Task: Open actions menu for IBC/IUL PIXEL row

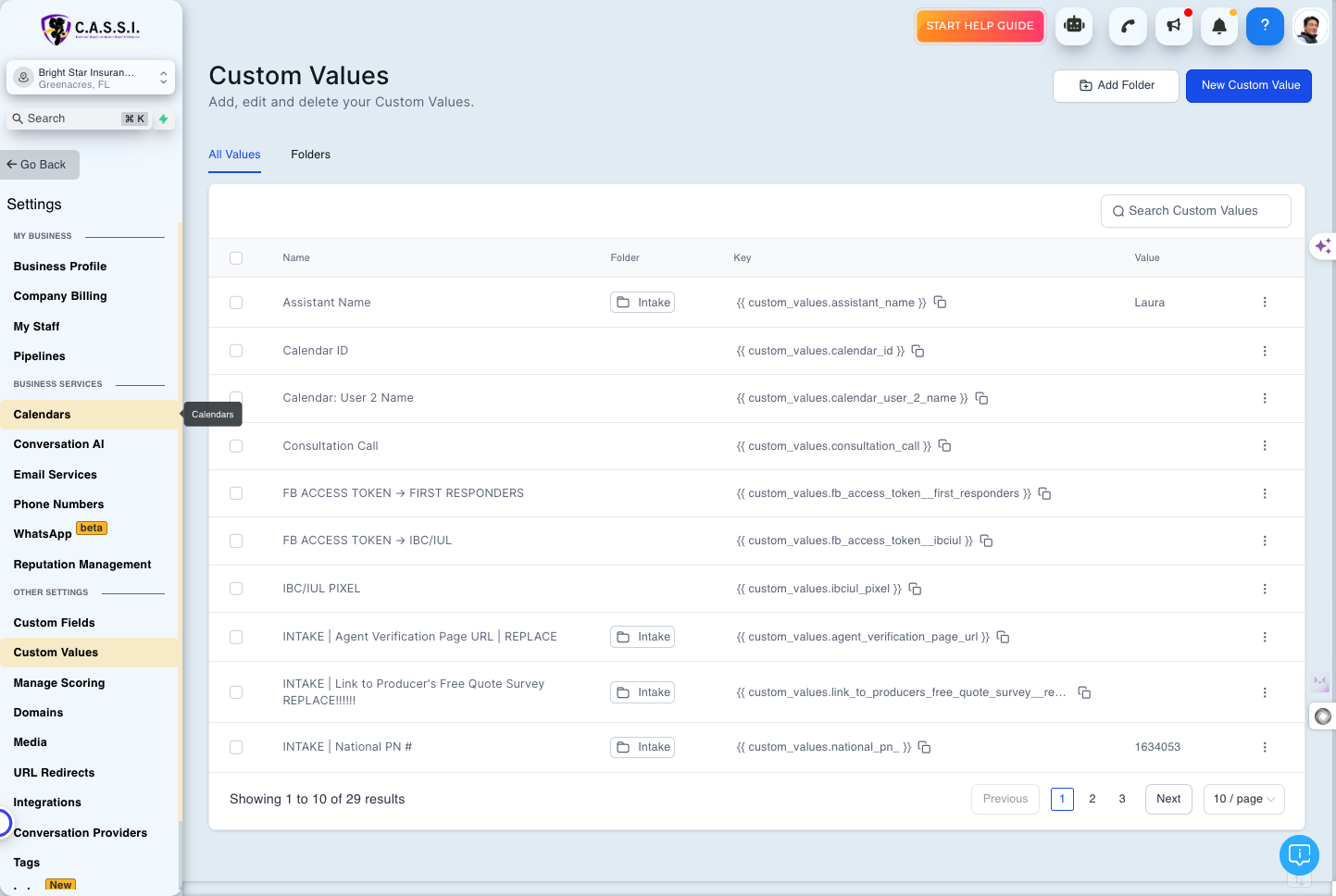Action: pyautogui.click(x=1265, y=589)
